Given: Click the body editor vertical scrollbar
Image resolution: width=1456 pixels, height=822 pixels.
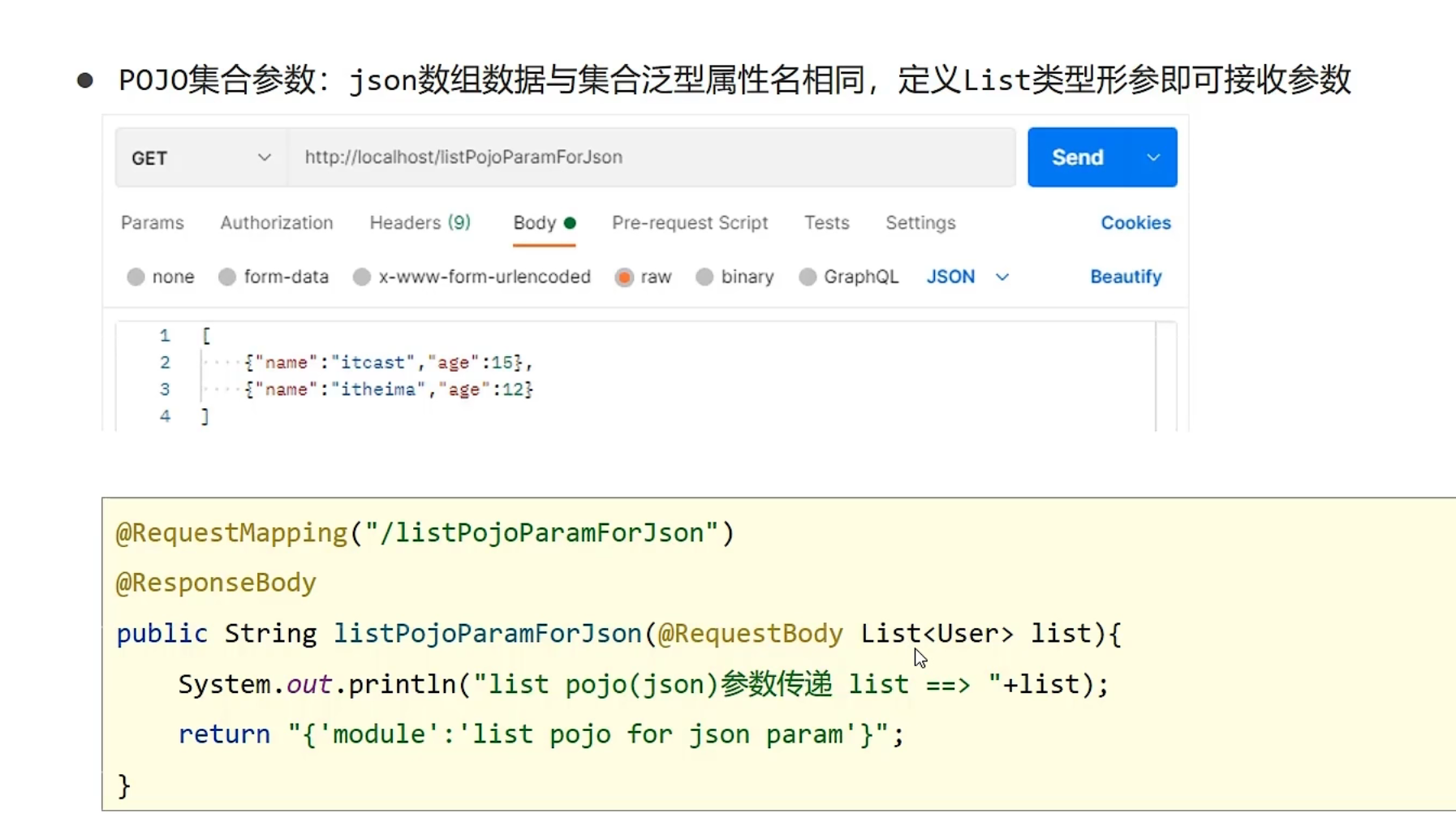Looking at the screenshot, I should (1166, 376).
